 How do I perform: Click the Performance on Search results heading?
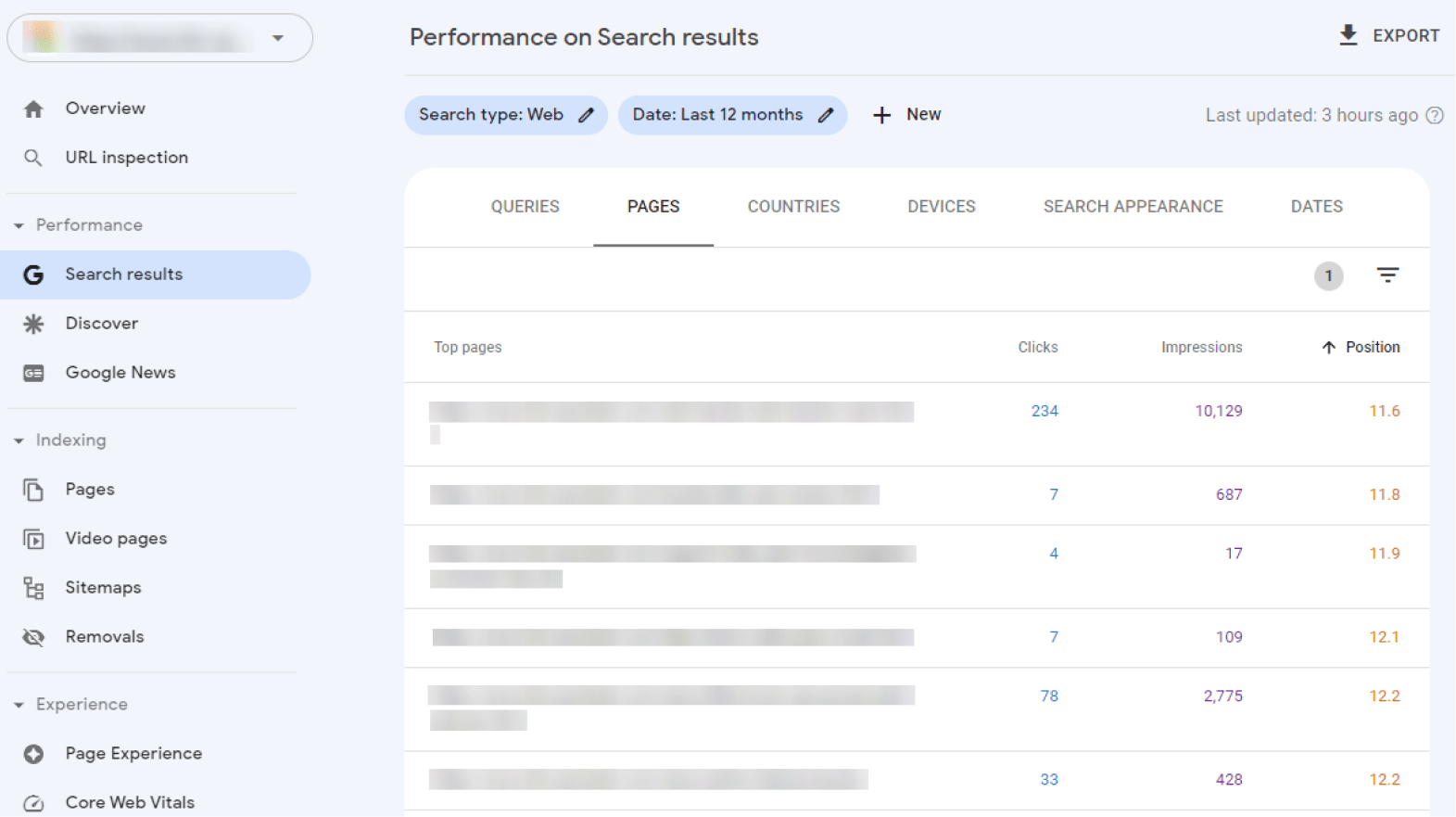pos(584,37)
